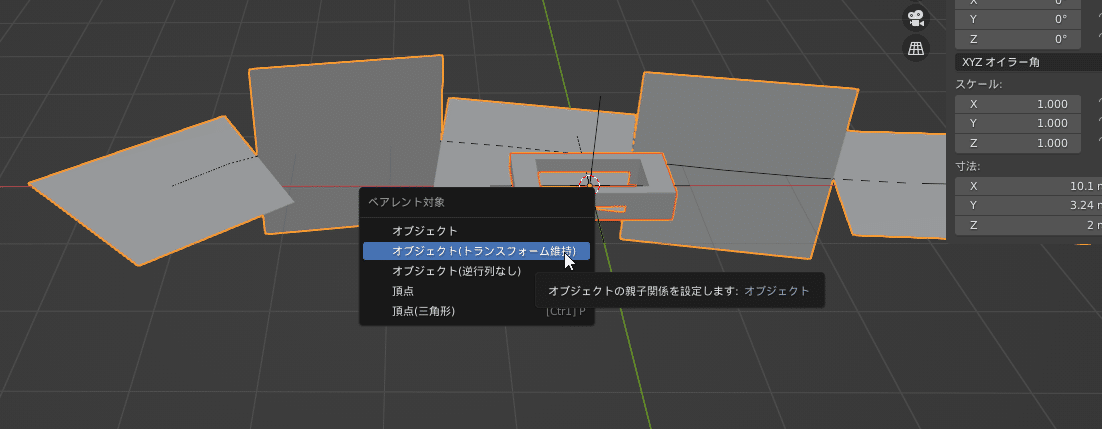
Task: Select 頂点 parent option
Action: point(477,290)
